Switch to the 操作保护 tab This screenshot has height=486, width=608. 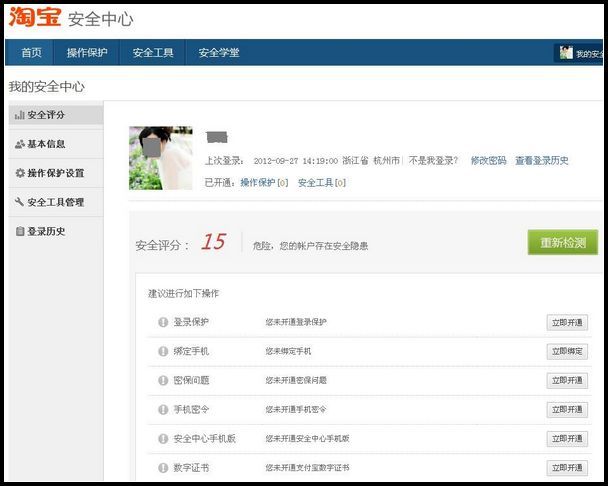(87, 53)
